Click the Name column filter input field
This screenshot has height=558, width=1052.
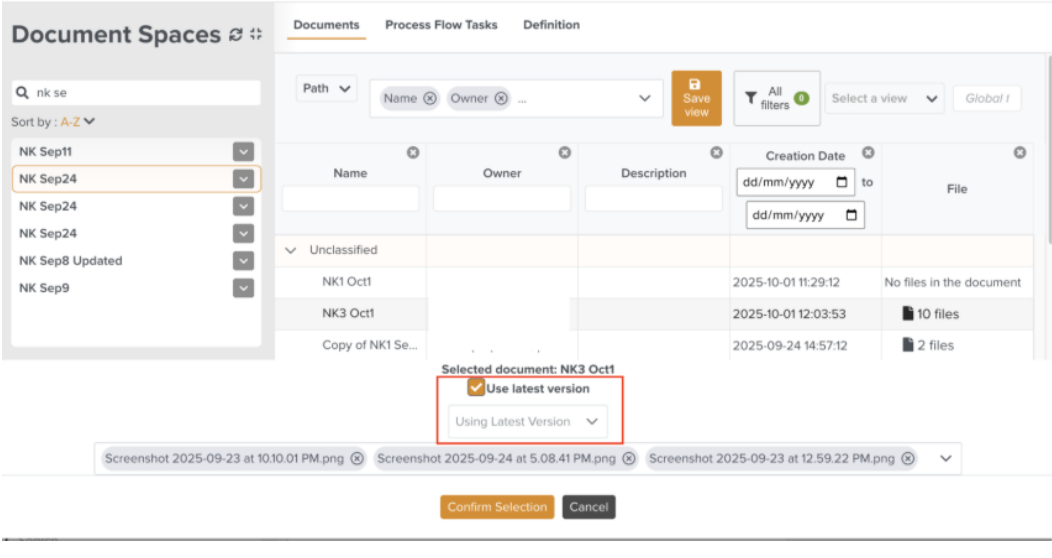(x=350, y=199)
